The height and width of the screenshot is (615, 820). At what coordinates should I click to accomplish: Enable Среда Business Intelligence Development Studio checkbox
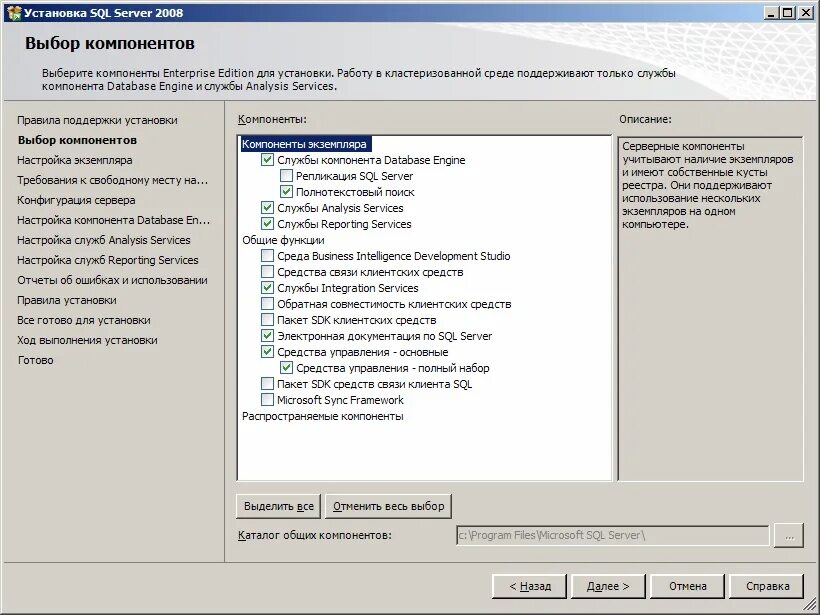click(x=267, y=256)
